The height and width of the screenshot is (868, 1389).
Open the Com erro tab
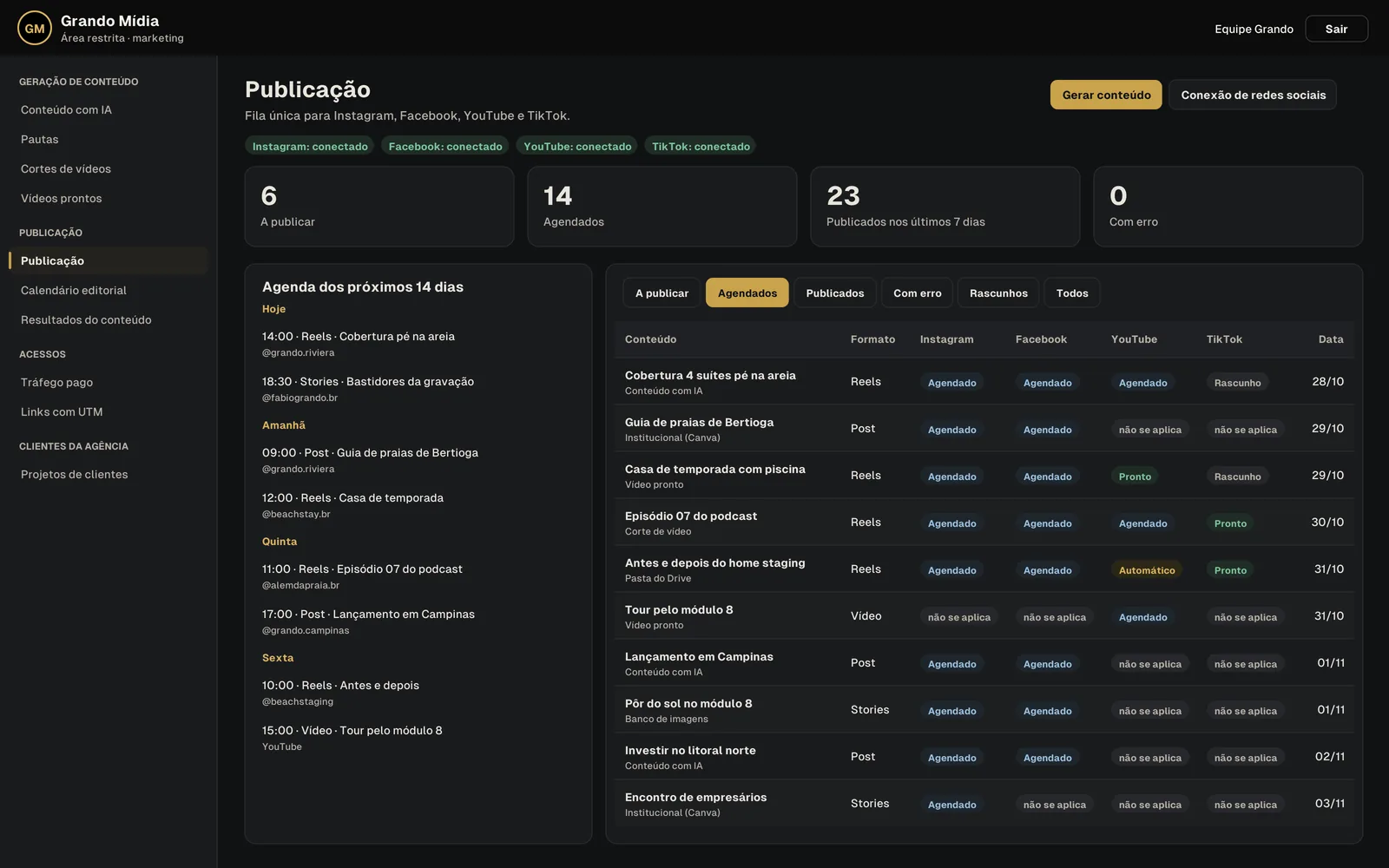tap(918, 293)
